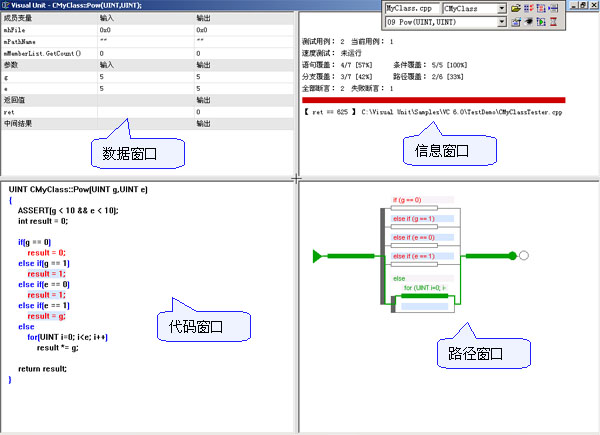Click the mbFile member variable row

click(147, 30)
